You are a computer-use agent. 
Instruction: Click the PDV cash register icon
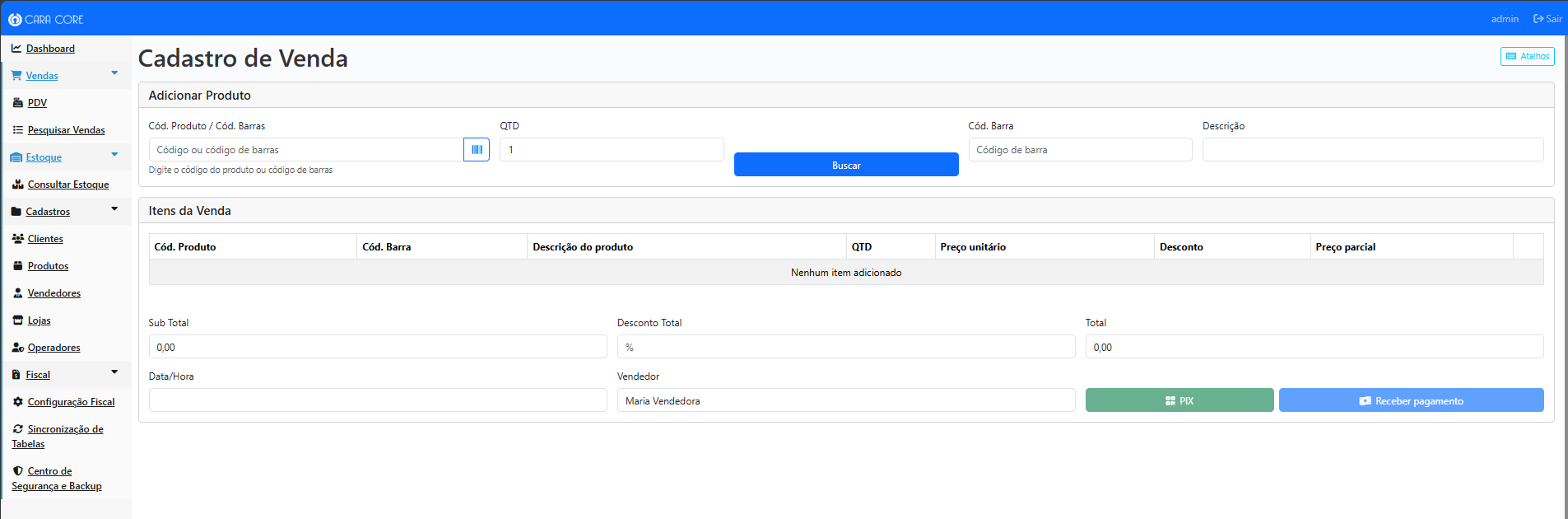[18, 103]
